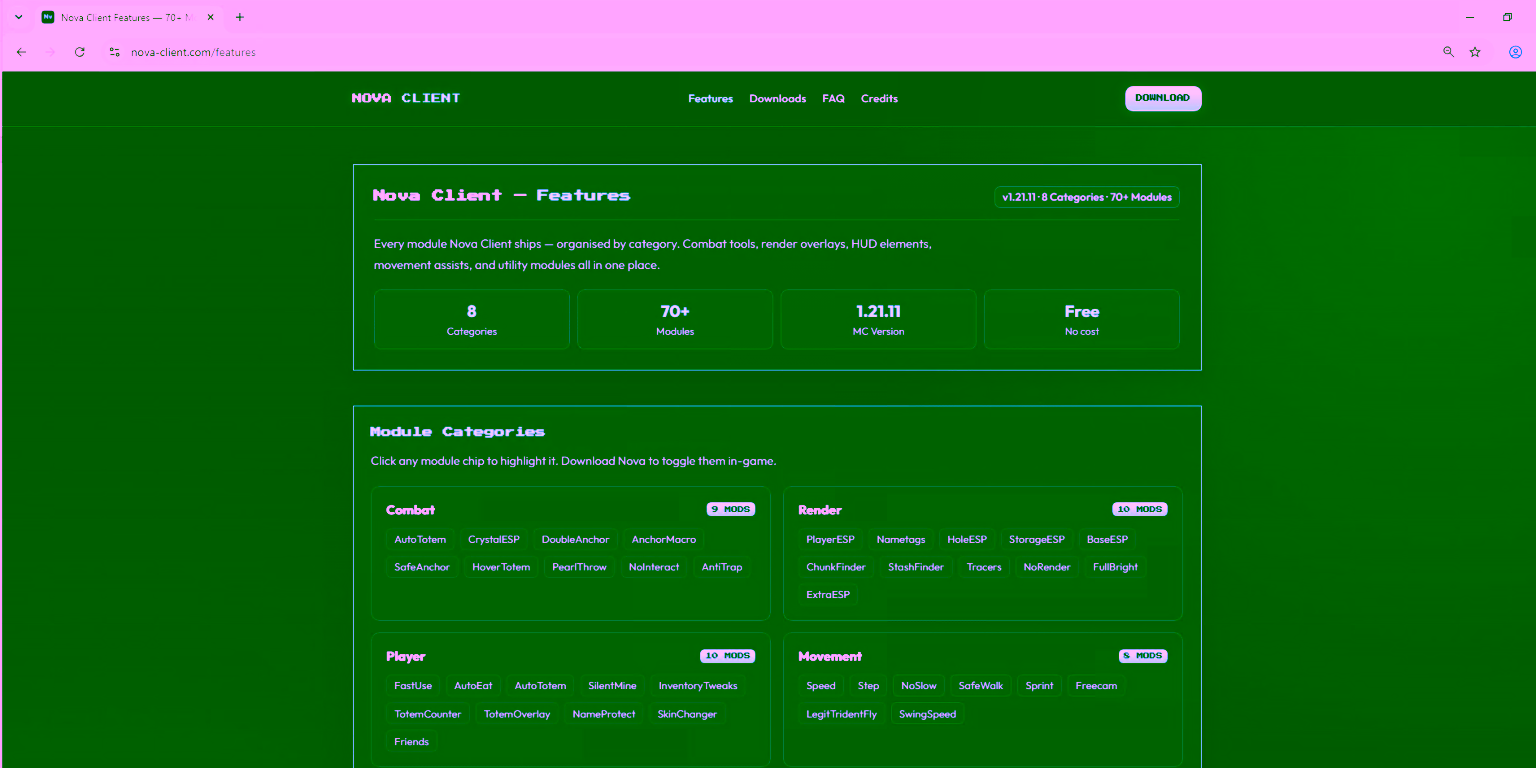Open site information icon beside URL

pyautogui.click(x=114, y=52)
